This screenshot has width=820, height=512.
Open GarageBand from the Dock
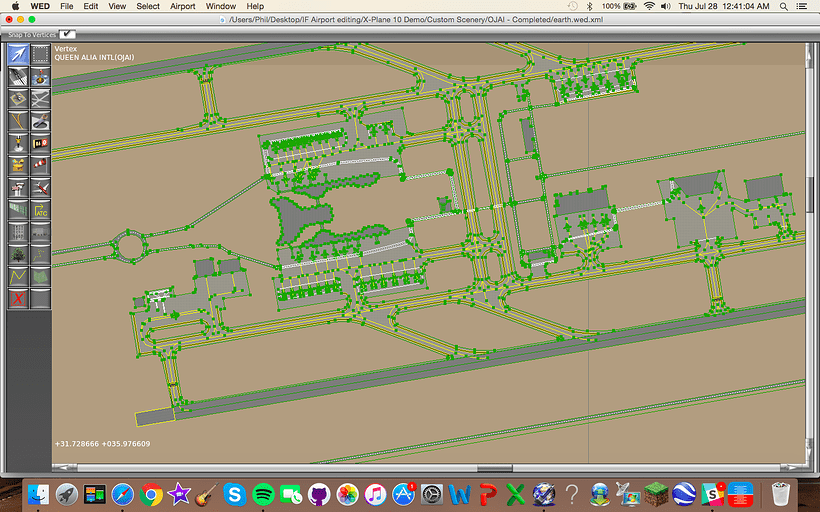207,494
